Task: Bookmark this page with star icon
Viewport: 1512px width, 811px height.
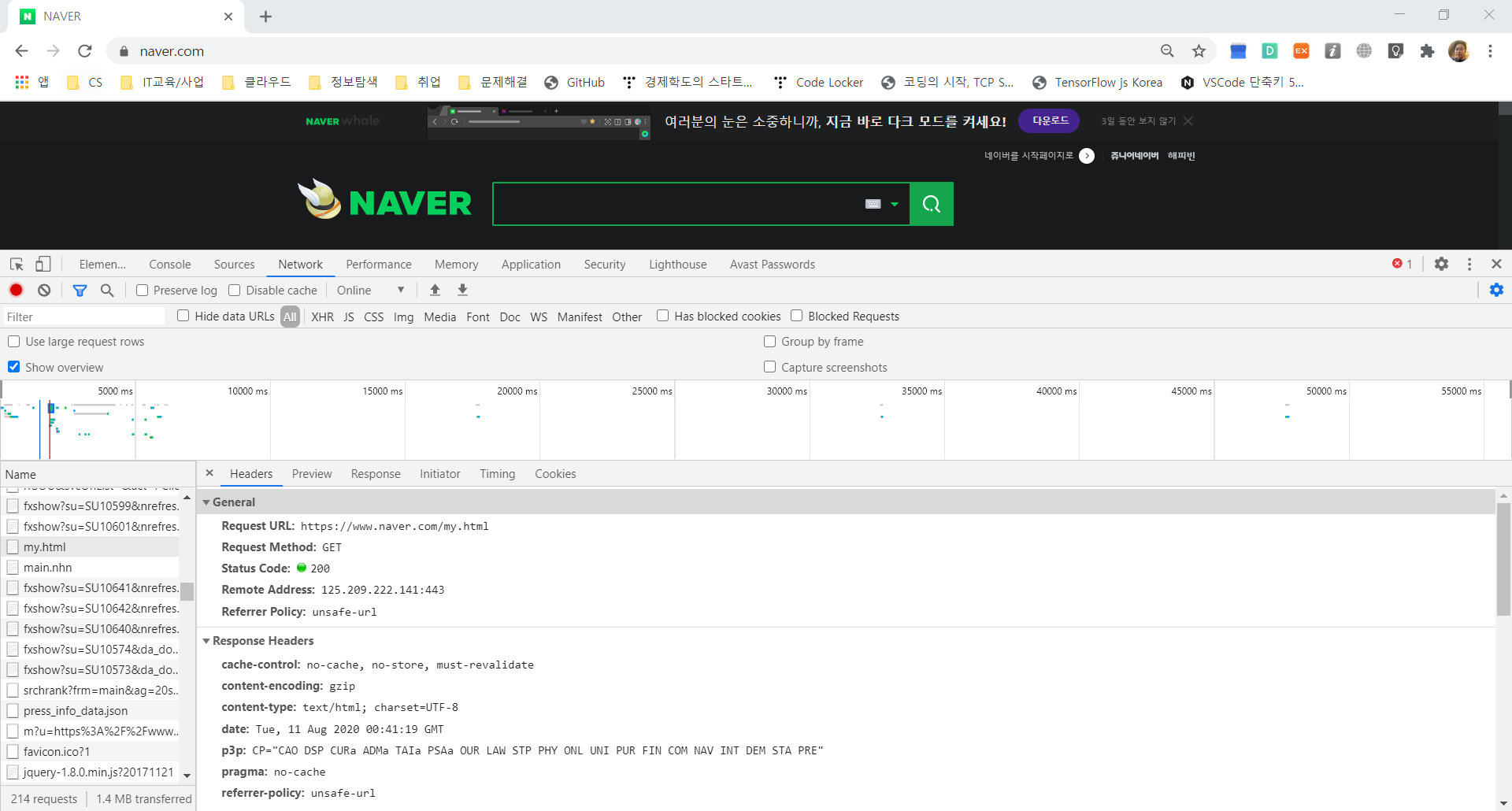Action: 1199,51
